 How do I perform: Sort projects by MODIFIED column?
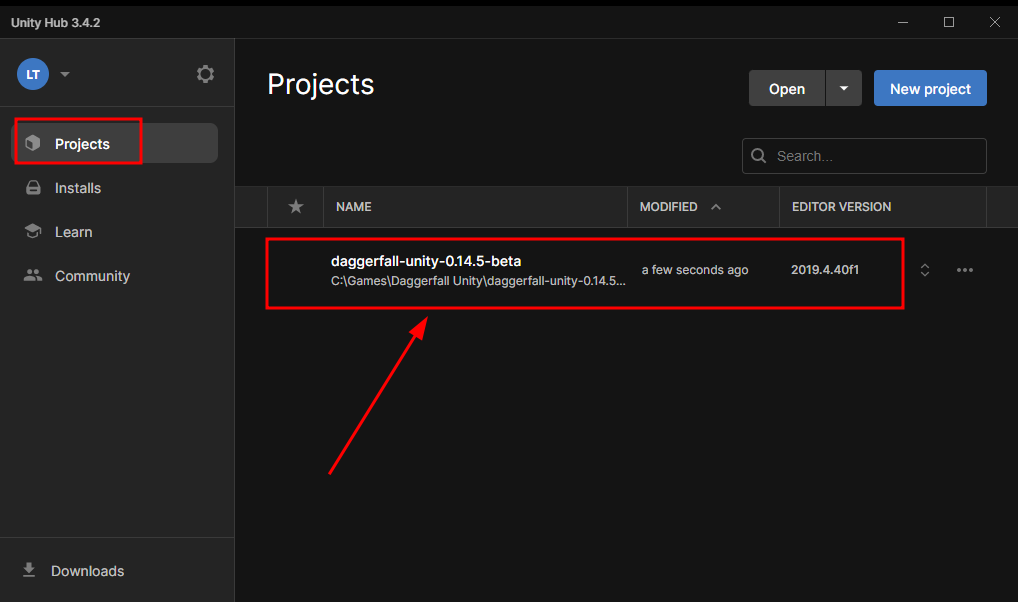click(668, 207)
